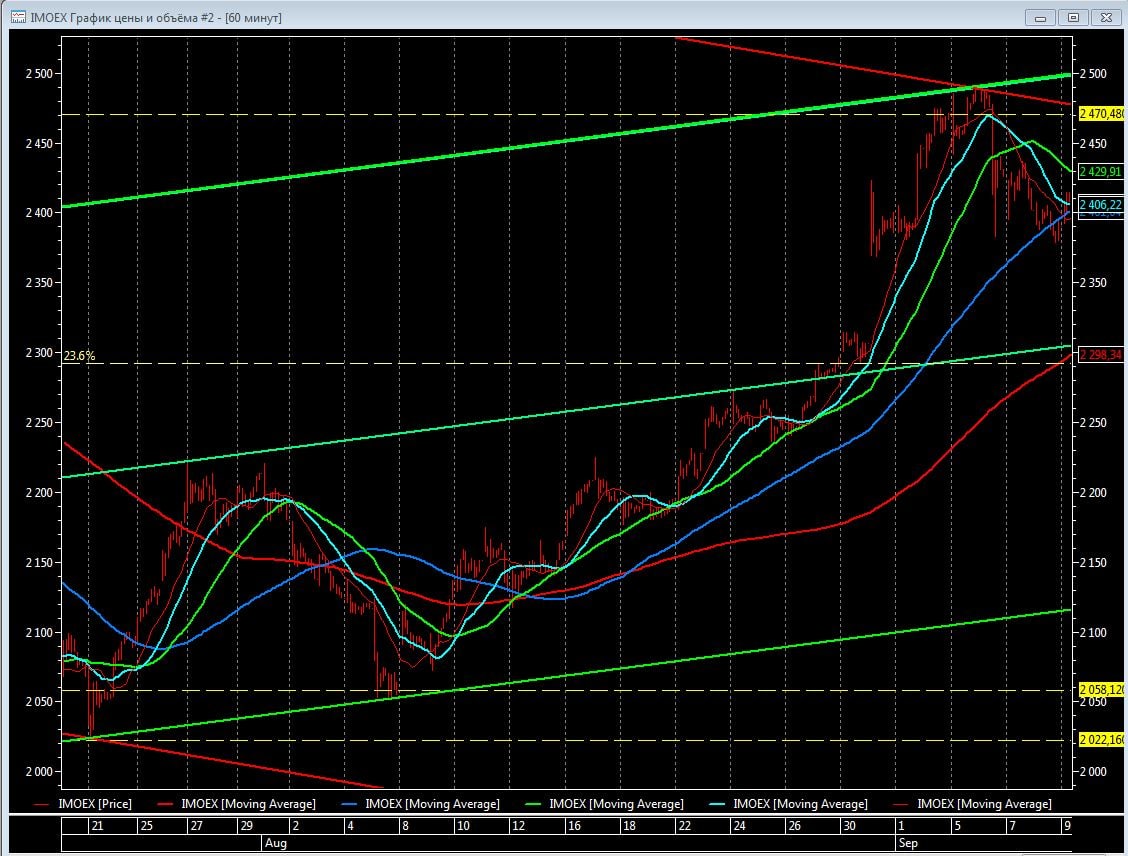Click the blue Moving Average legend swatch
The height and width of the screenshot is (856, 1128).
tap(346, 804)
